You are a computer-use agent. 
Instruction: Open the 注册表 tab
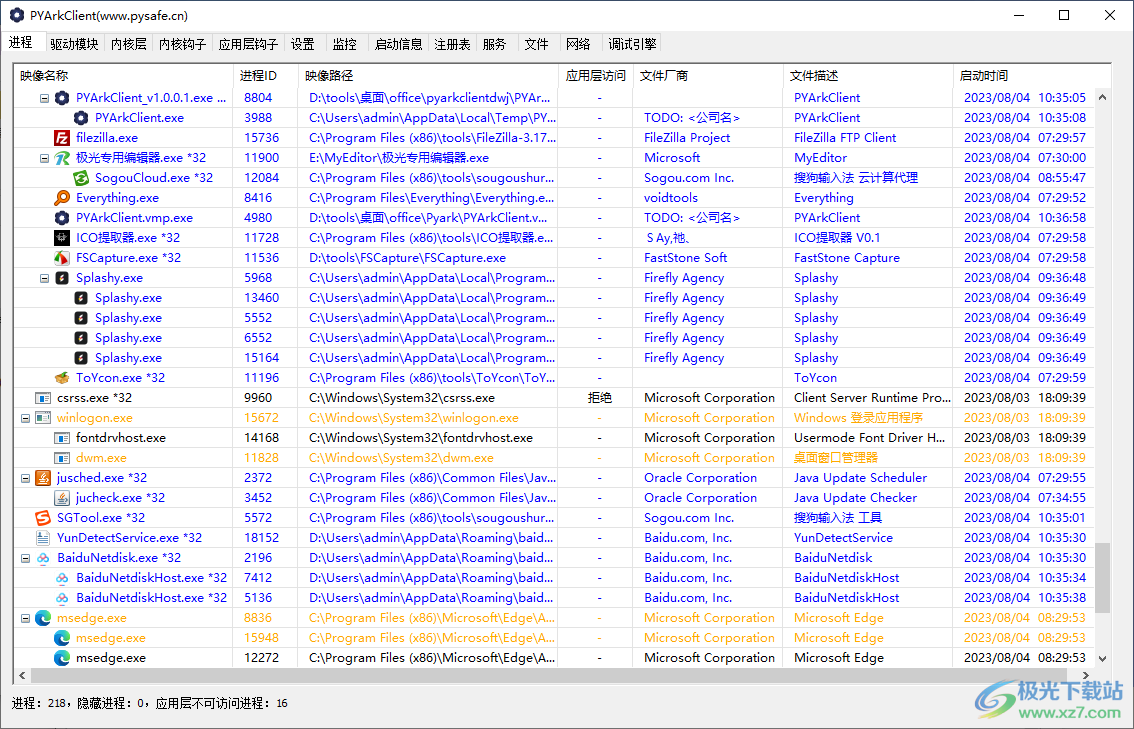pos(452,44)
